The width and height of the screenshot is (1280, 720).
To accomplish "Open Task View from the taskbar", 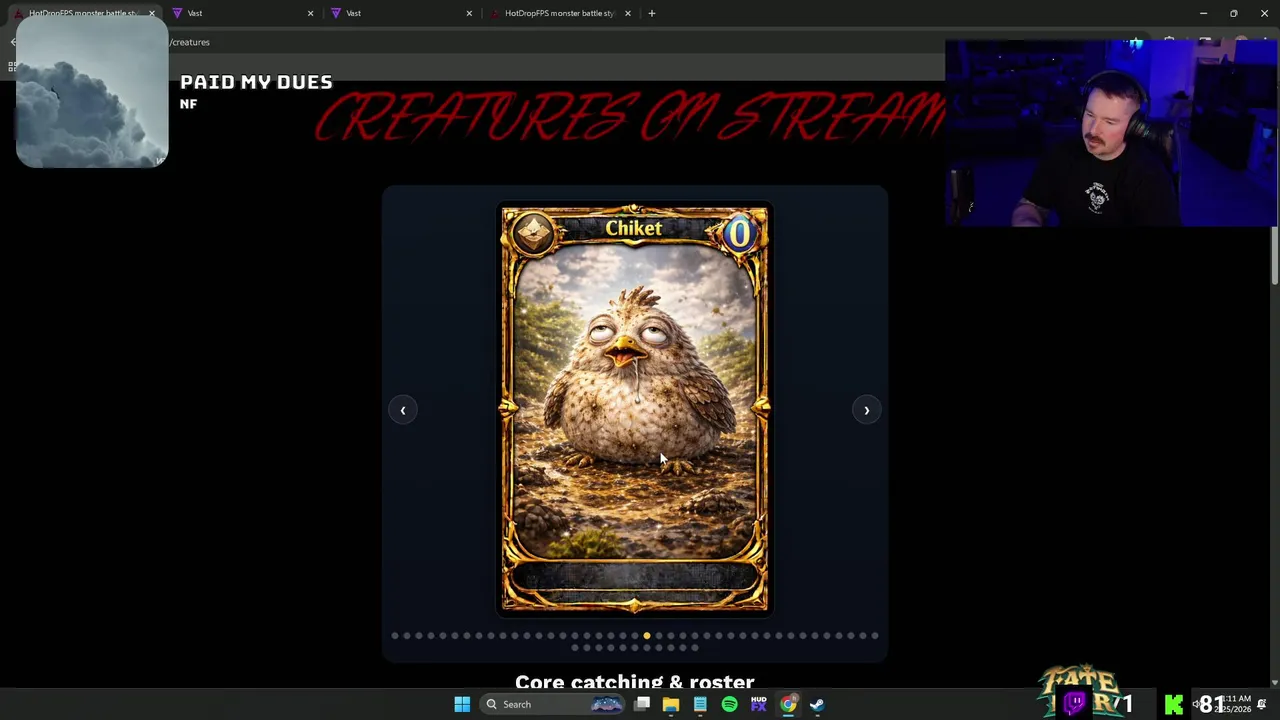I will click(642, 704).
